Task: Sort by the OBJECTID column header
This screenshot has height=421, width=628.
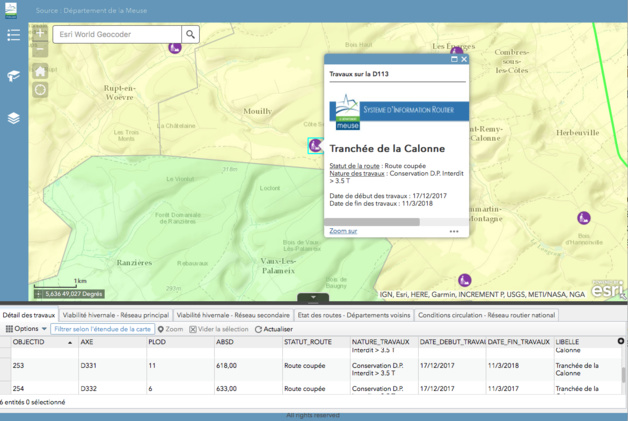Action: (40, 342)
